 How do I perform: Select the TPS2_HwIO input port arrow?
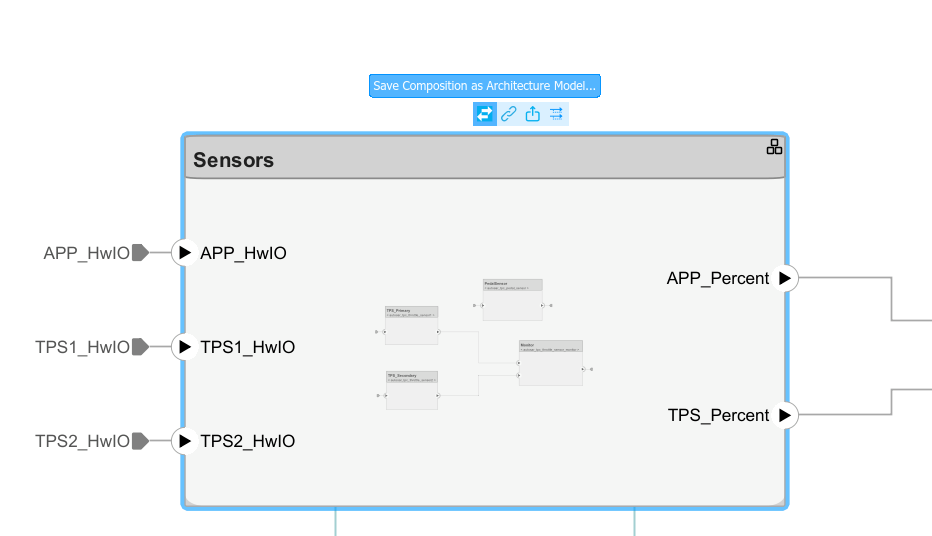[184, 441]
